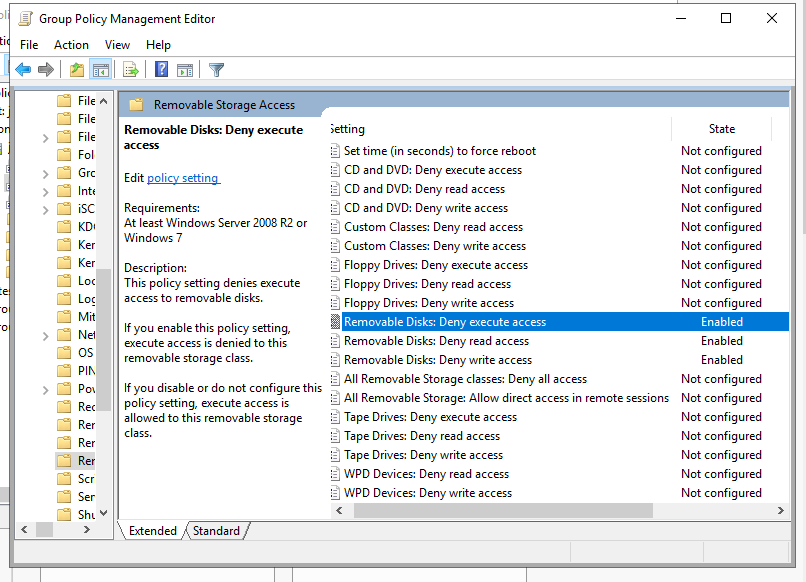This screenshot has width=806, height=582.
Task: Click the Export List toolbar icon
Action: [131, 69]
